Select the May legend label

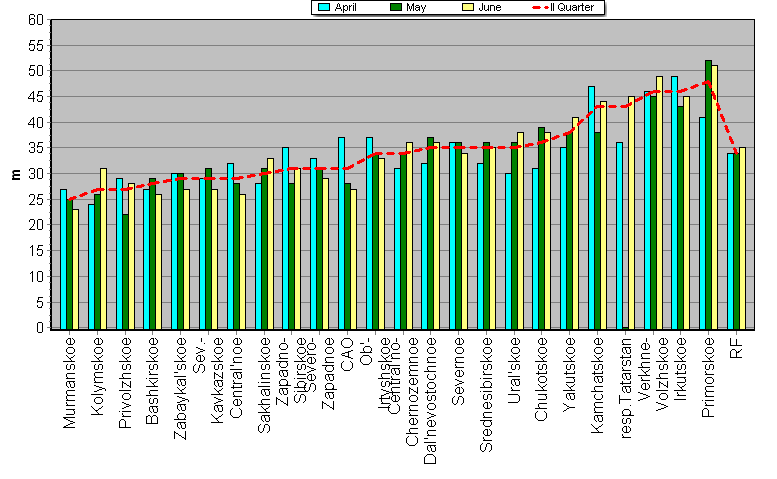[416, 7]
